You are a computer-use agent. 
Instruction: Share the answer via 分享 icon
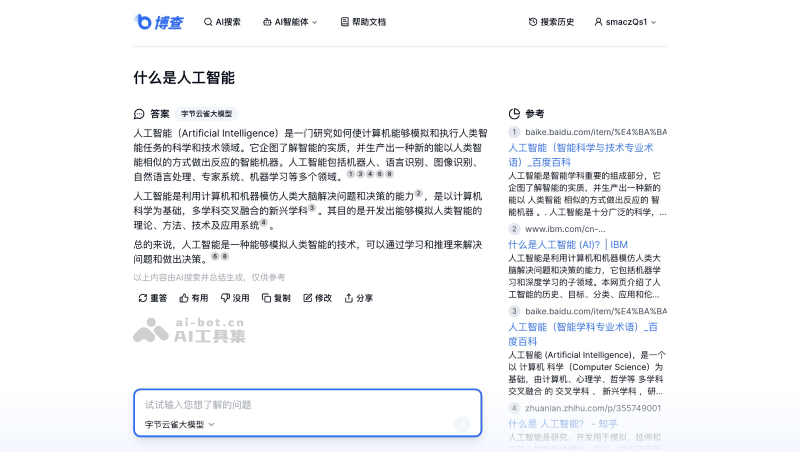point(349,298)
